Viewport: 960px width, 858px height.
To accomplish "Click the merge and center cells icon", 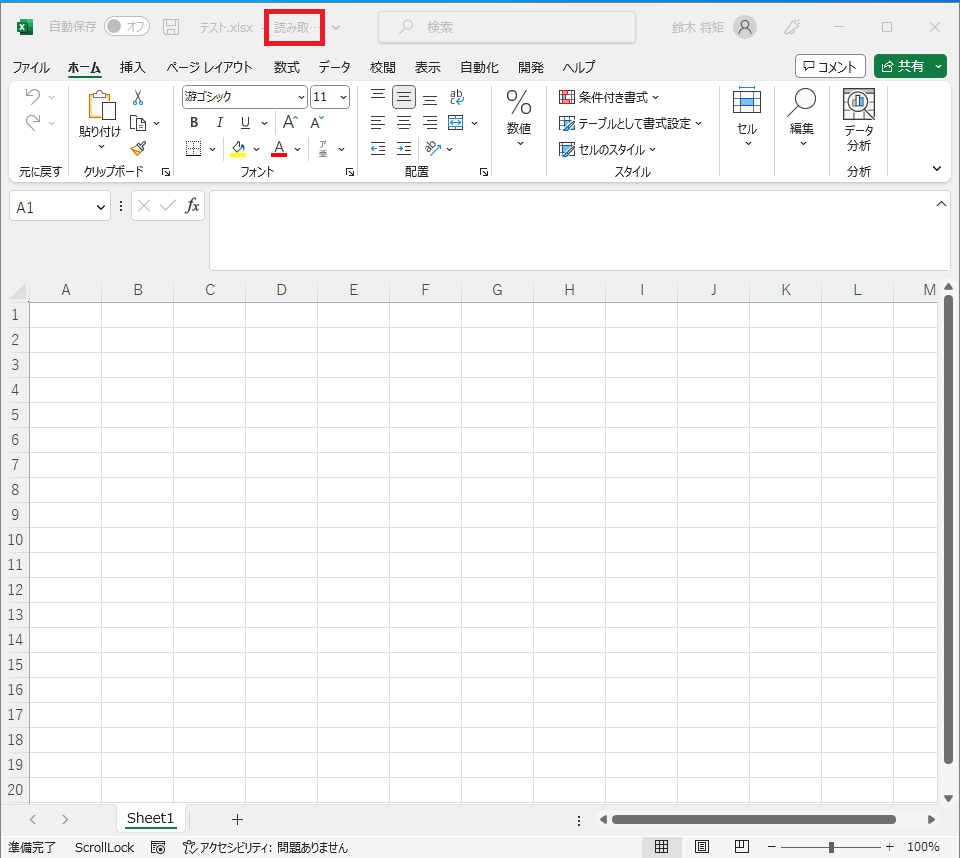I will 456,123.
